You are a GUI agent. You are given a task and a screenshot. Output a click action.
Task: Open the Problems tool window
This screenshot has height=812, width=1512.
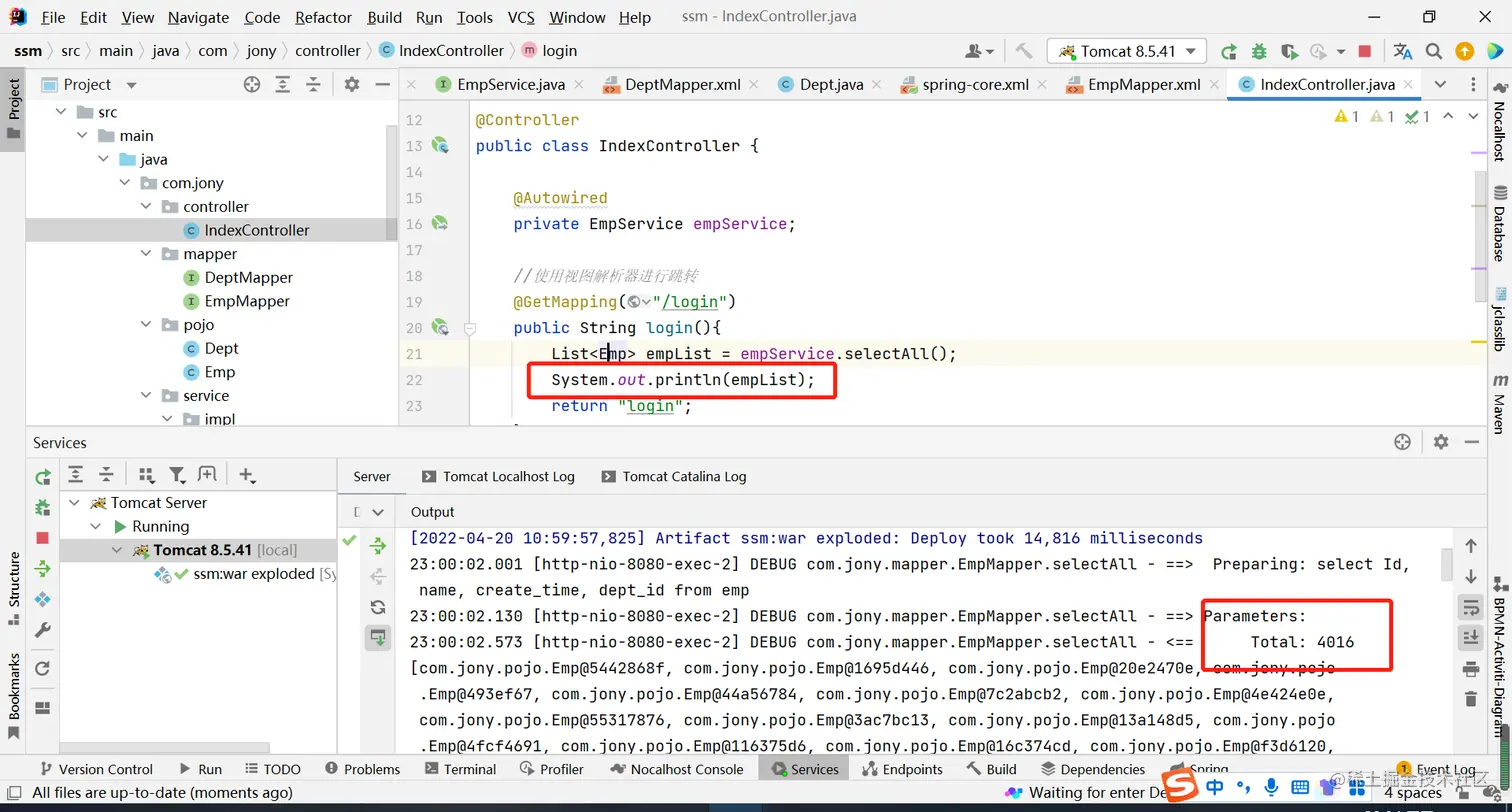pos(362,769)
